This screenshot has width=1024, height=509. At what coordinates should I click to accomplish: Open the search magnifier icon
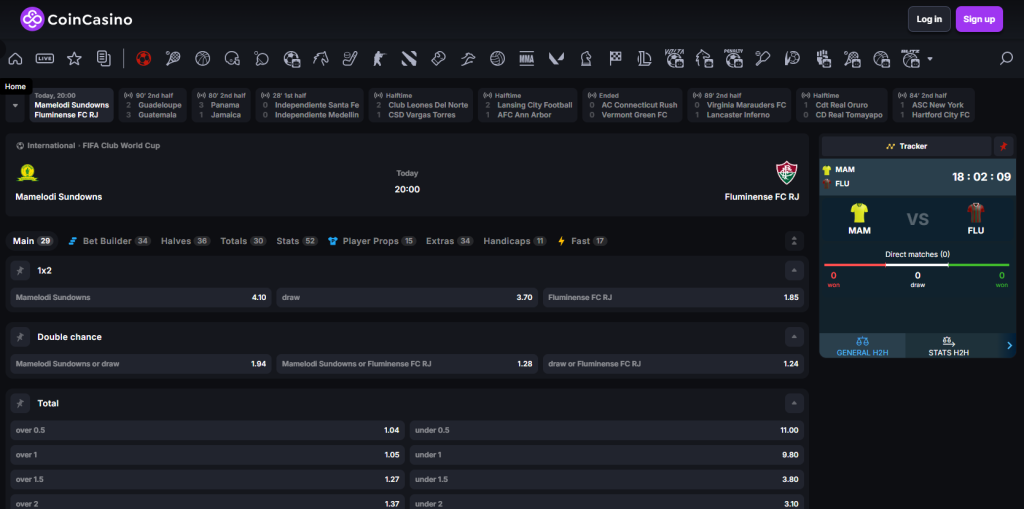tap(1006, 59)
